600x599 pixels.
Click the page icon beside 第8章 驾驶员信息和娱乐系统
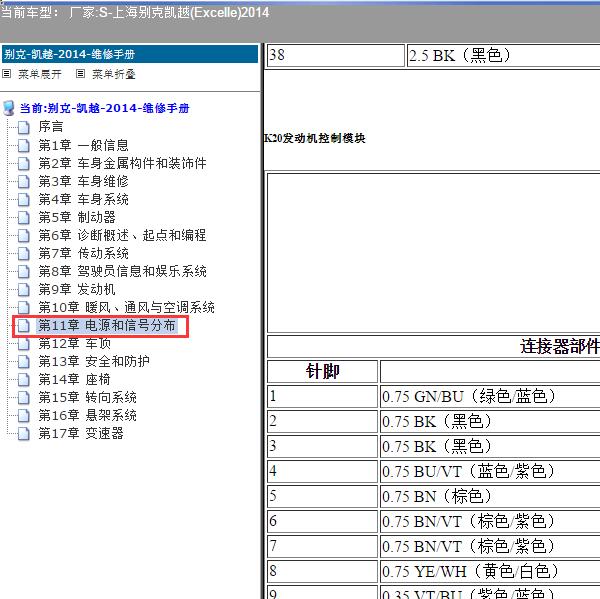coord(23,271)
